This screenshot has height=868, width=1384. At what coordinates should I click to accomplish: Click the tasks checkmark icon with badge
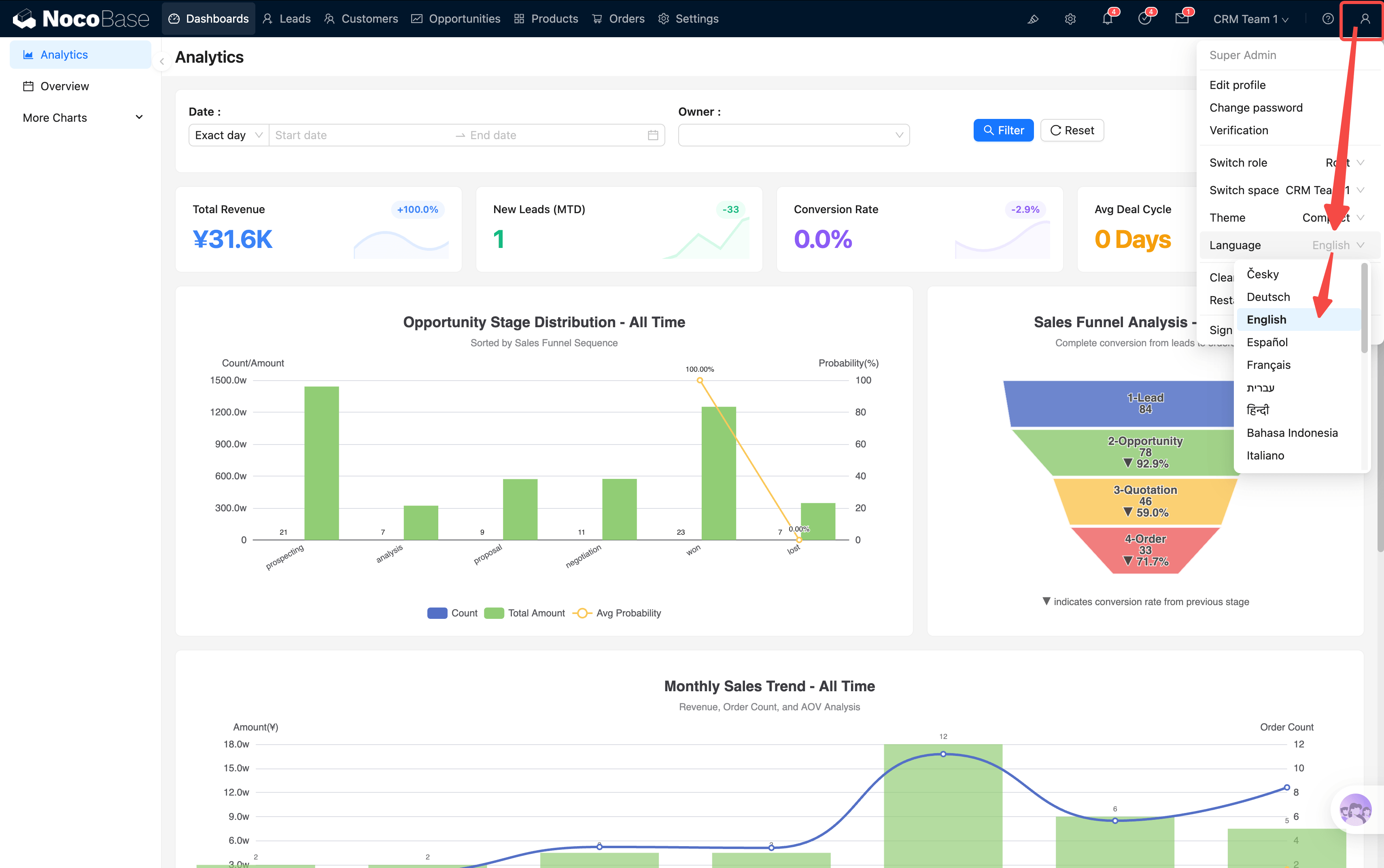coord(1144,19)
